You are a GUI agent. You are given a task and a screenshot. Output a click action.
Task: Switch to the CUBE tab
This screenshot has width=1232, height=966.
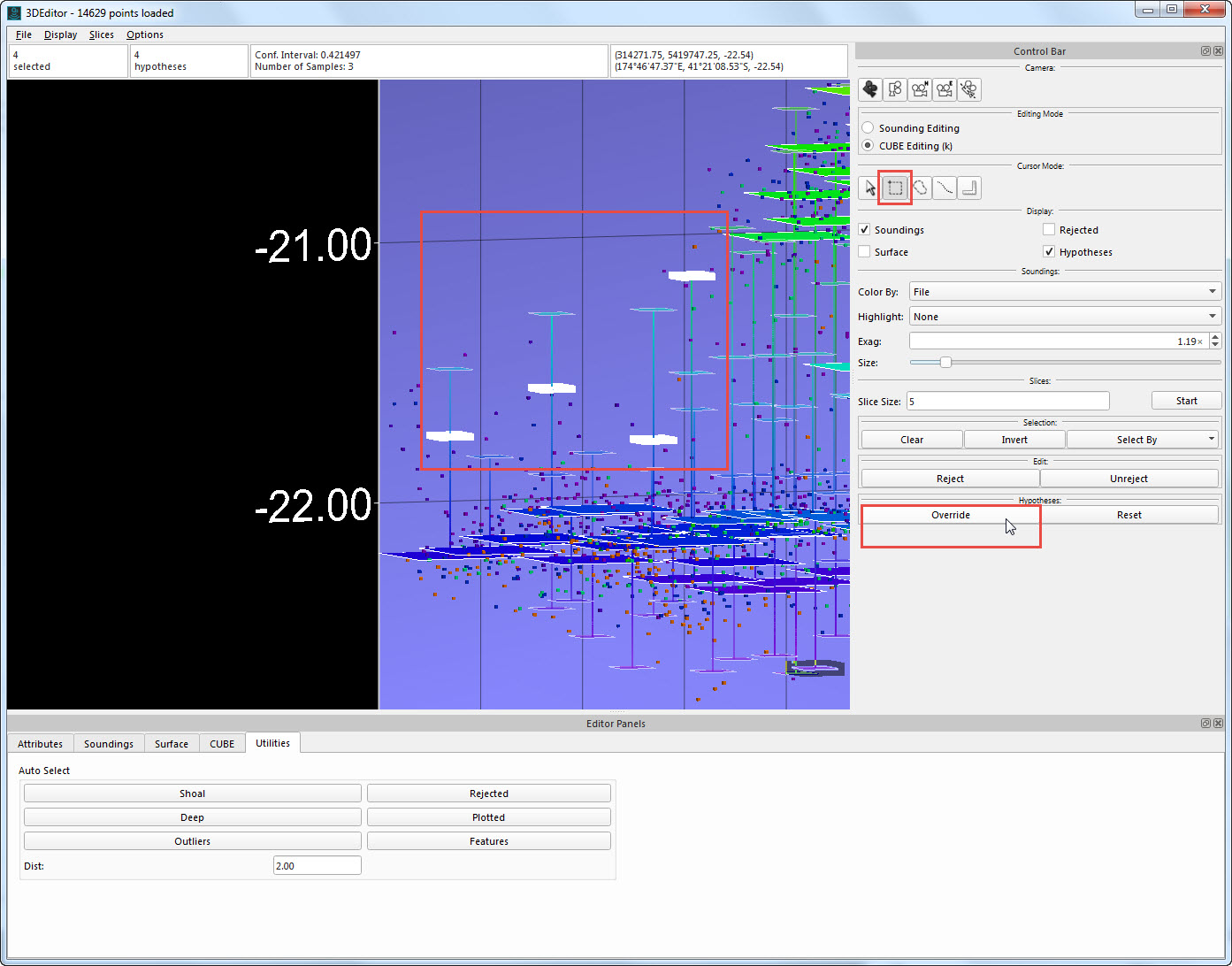pos(222,744)
